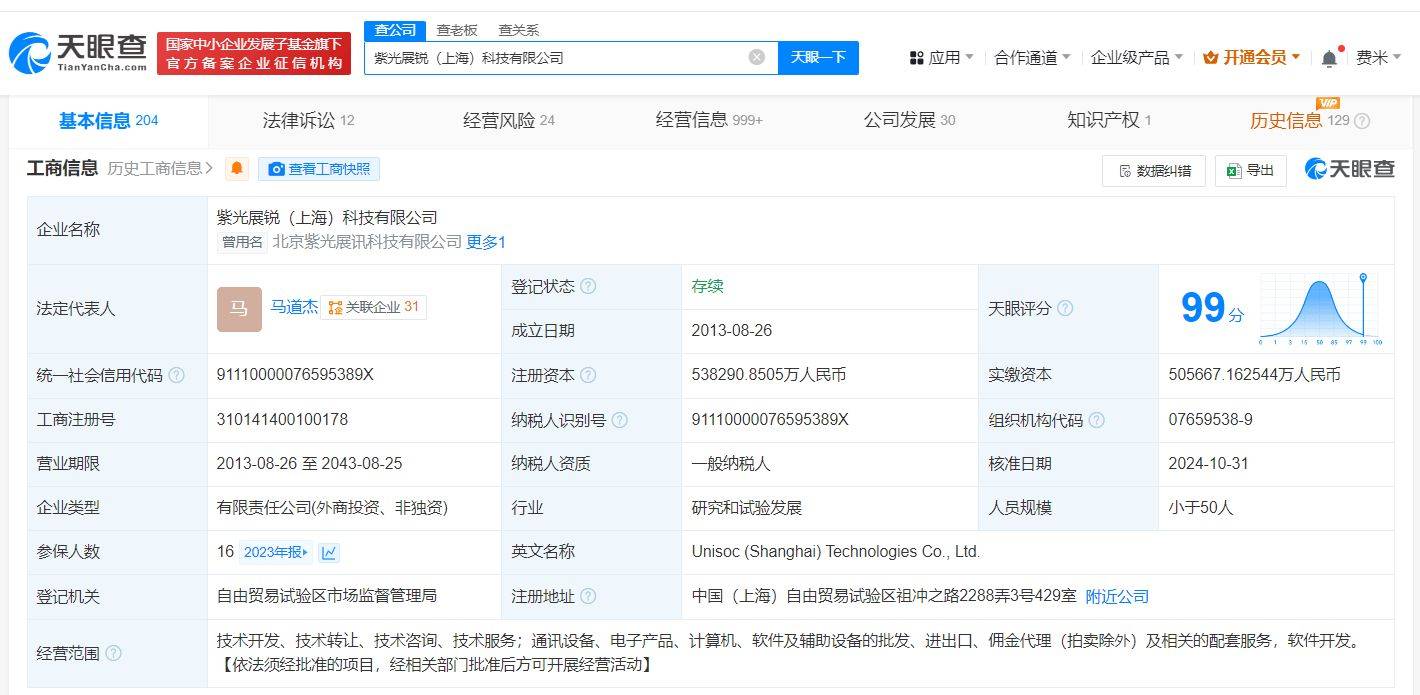Open the 应用 dropdown menu
Screen dimensions: 1420x695
tap(940, 57)
